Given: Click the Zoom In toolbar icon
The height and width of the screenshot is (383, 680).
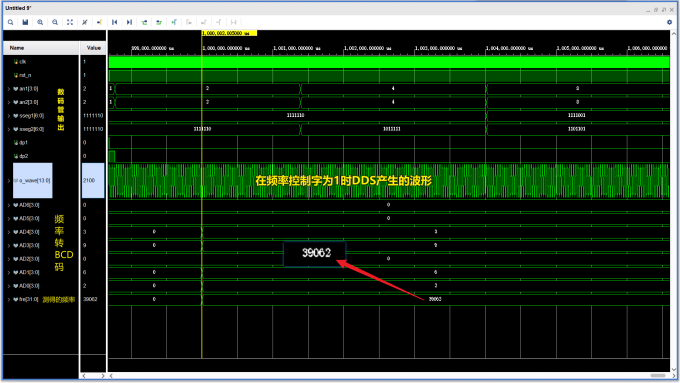Looking at the screenshot, I should (40, 22).
